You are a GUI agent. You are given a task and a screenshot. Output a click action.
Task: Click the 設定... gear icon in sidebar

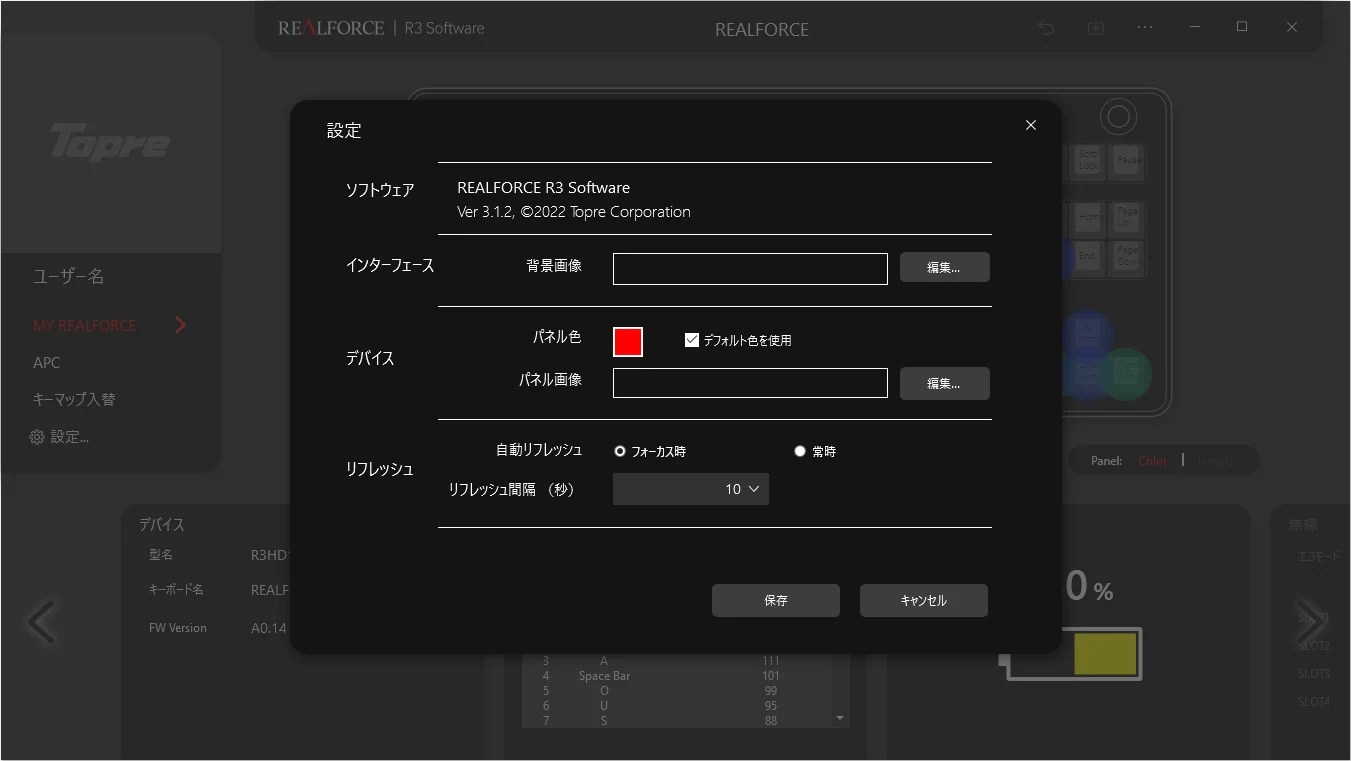(x=37, y=437)
